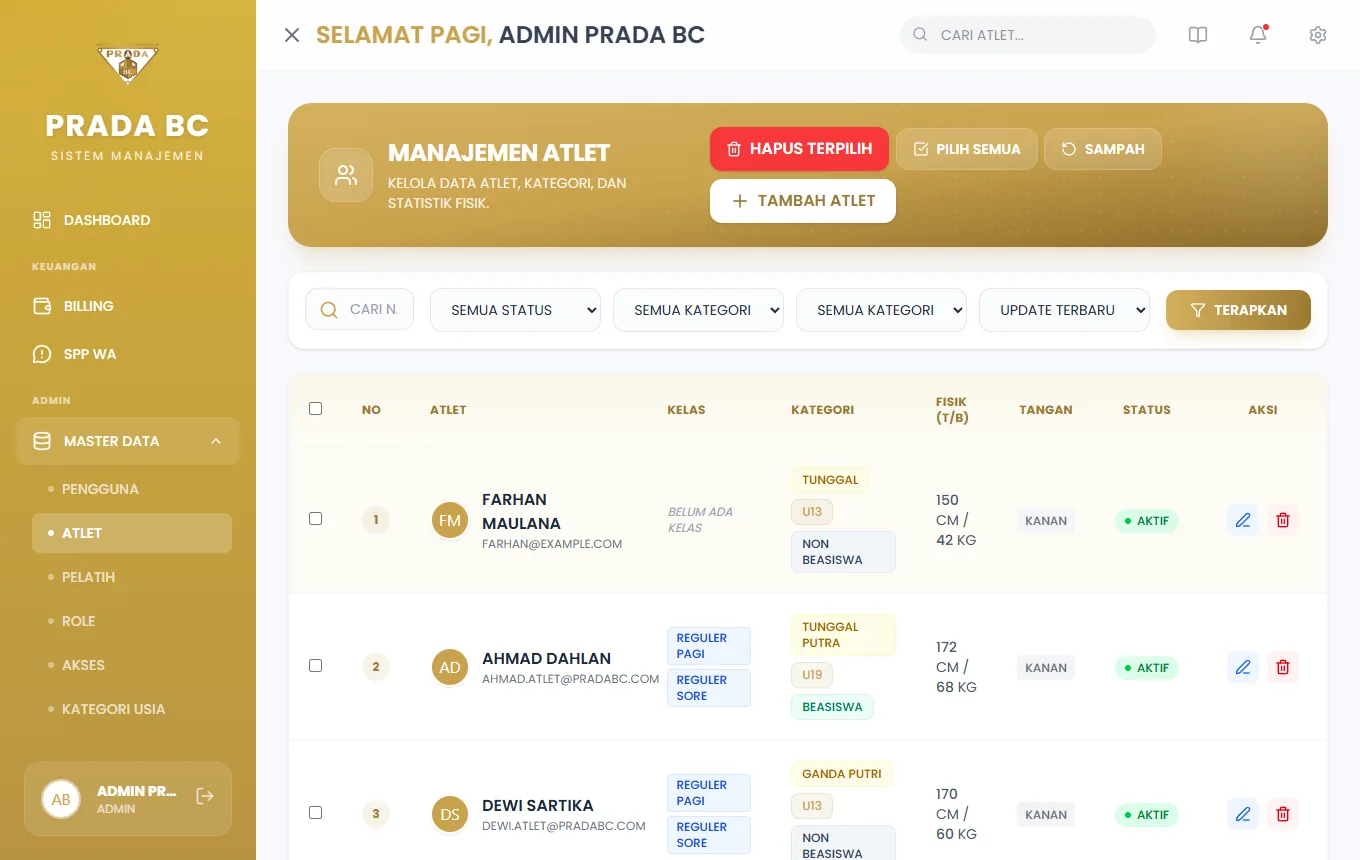Open PENGGUNA submenu item
This screenshot has height=860, width=1360.
[x=132, y=489]
